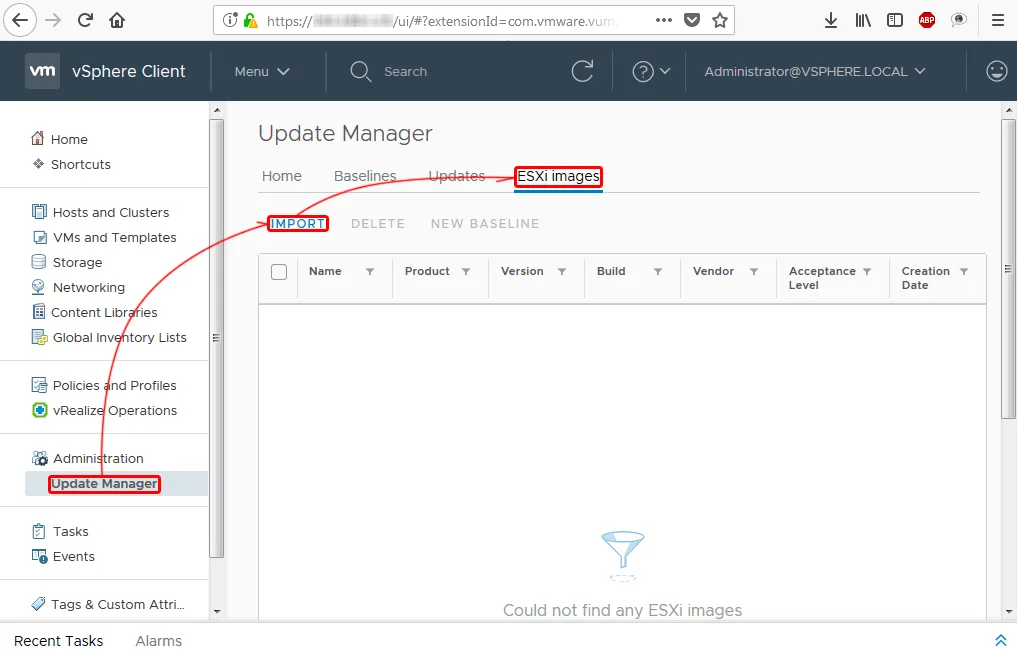Open the browser library icon

point(863,20)
